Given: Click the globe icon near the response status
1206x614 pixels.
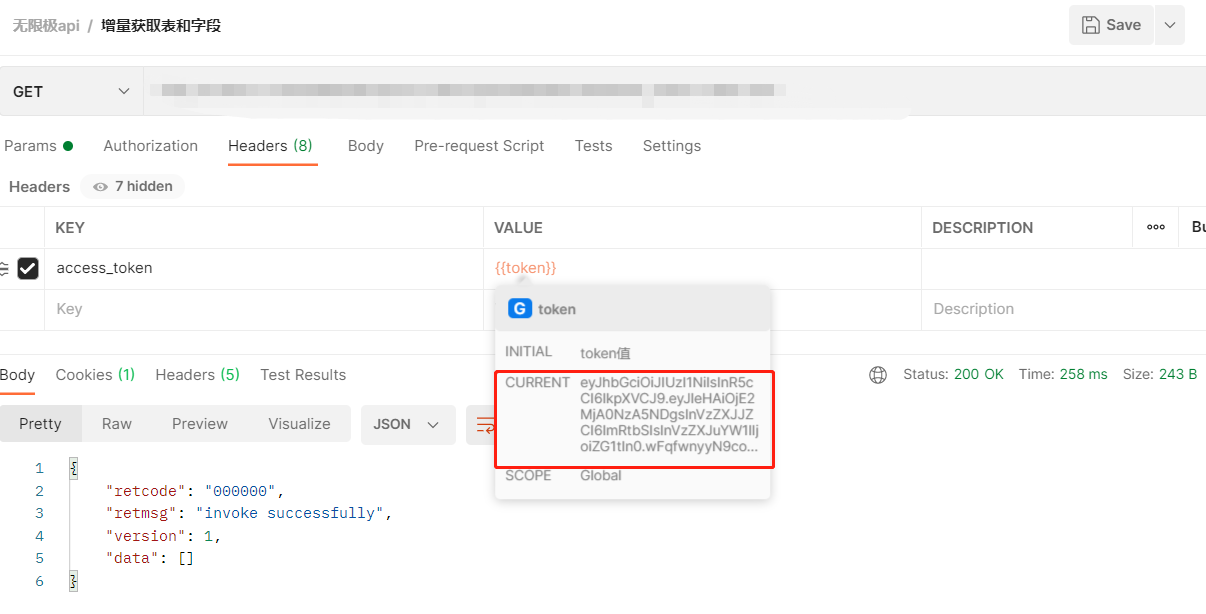Looking at the screenshot, I should tap(878, 375).
